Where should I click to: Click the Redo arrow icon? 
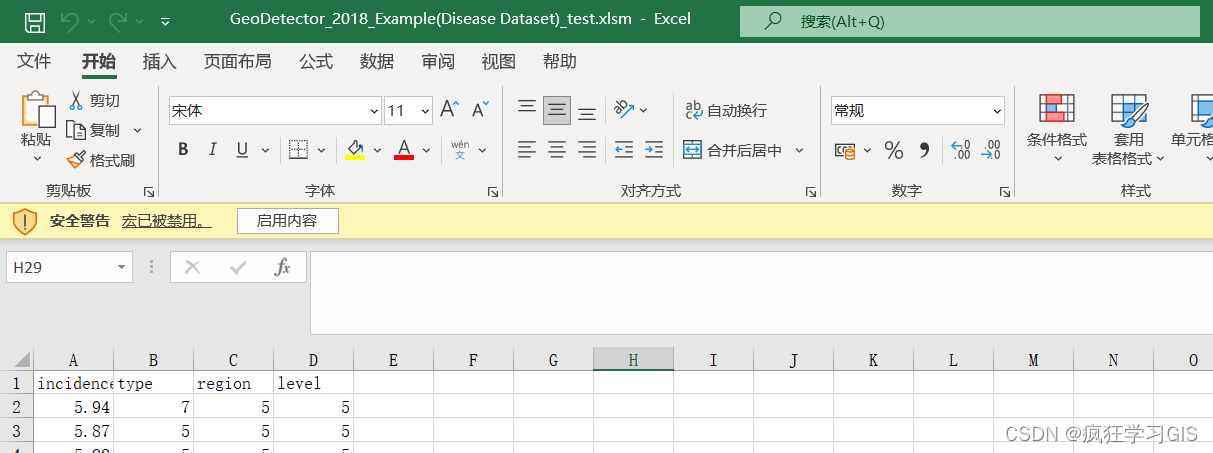pyautogui.click(x=118, y=20)
